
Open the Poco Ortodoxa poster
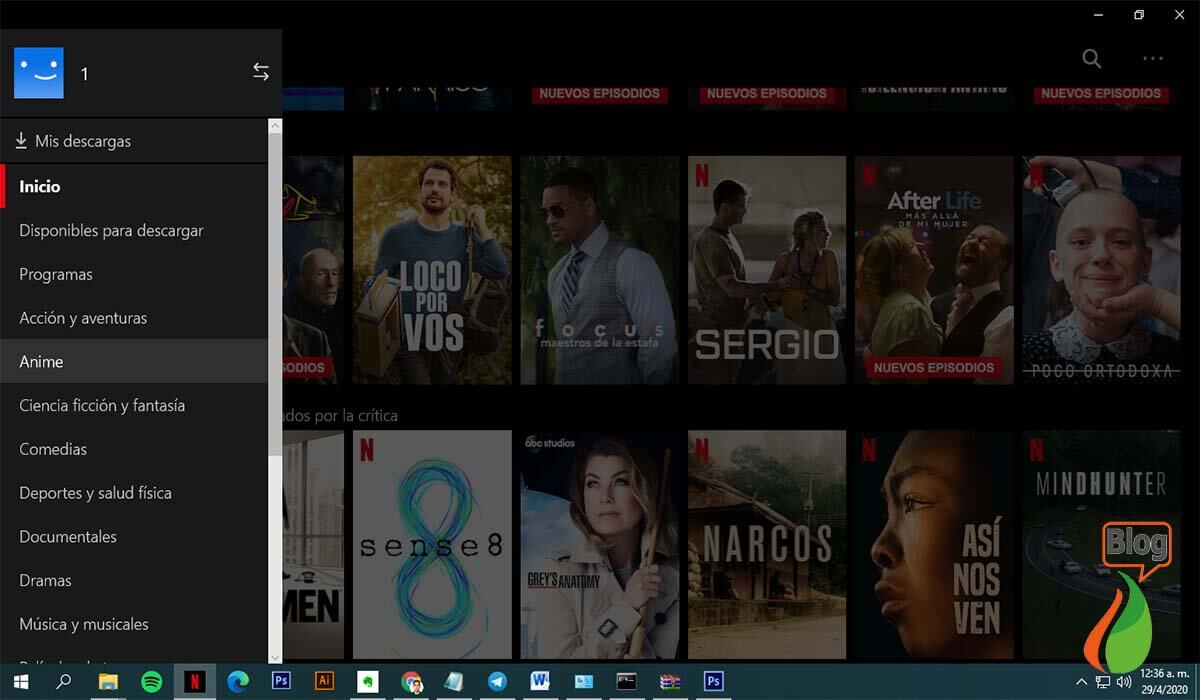coord(1101,270)
